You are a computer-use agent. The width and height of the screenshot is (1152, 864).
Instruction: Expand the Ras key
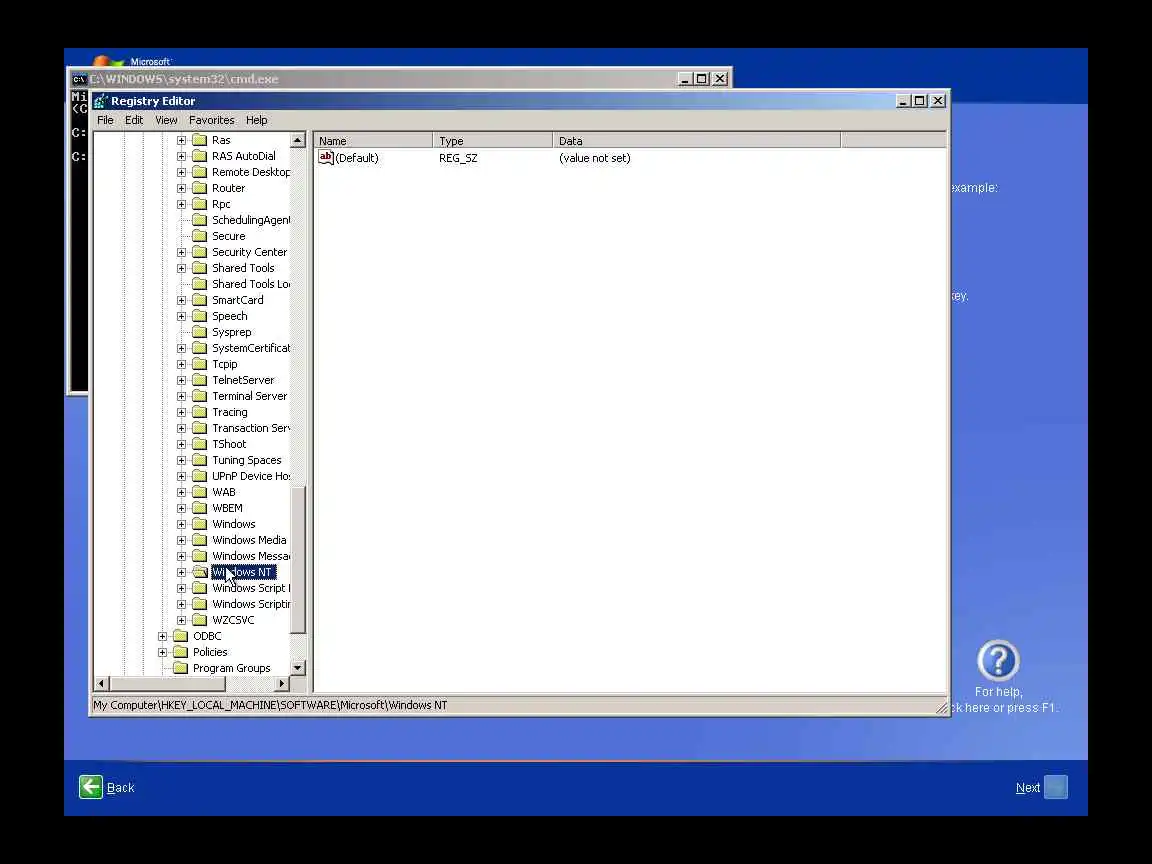click(181, 140)
